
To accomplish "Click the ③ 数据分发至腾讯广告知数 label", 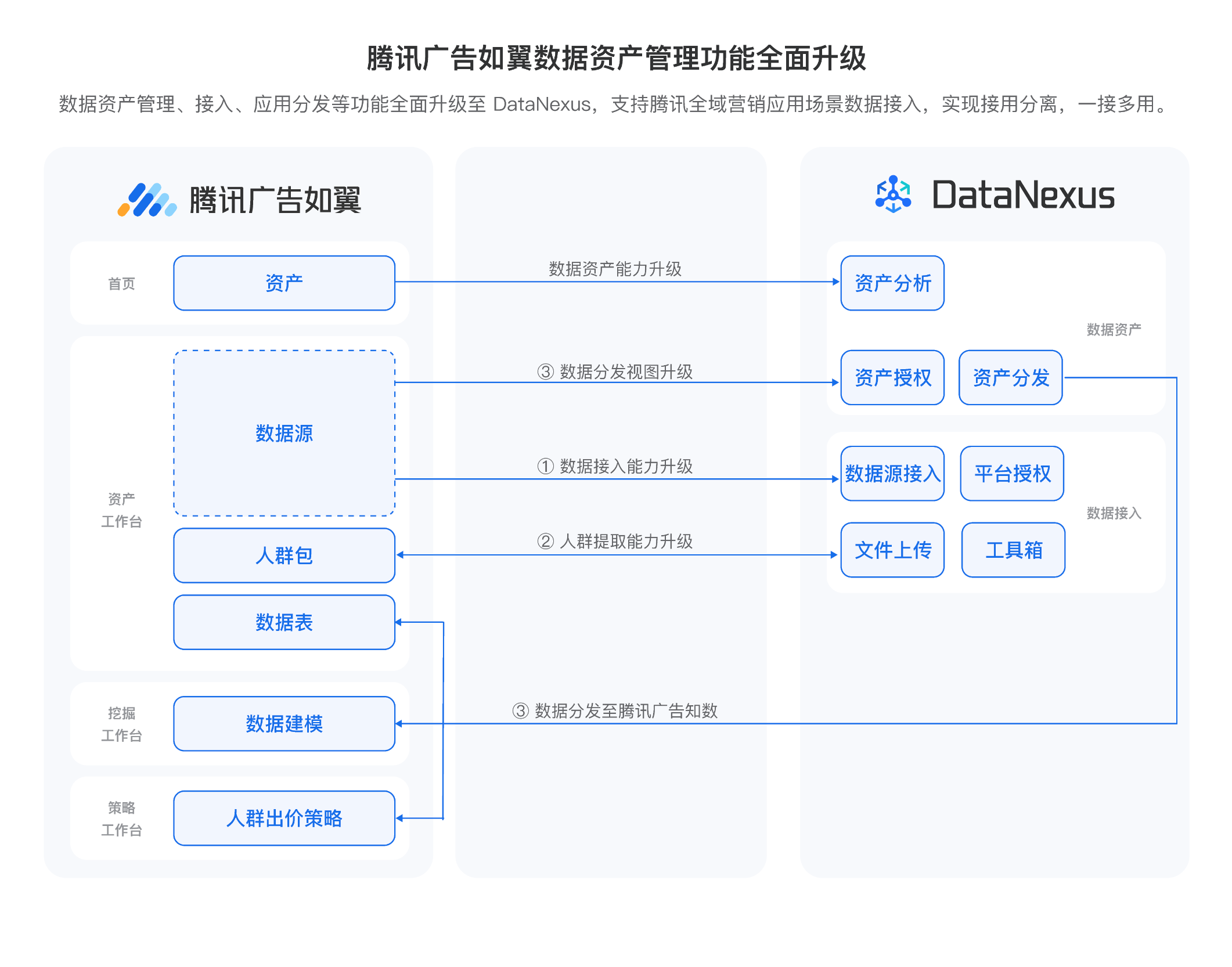I will (615, 711).
